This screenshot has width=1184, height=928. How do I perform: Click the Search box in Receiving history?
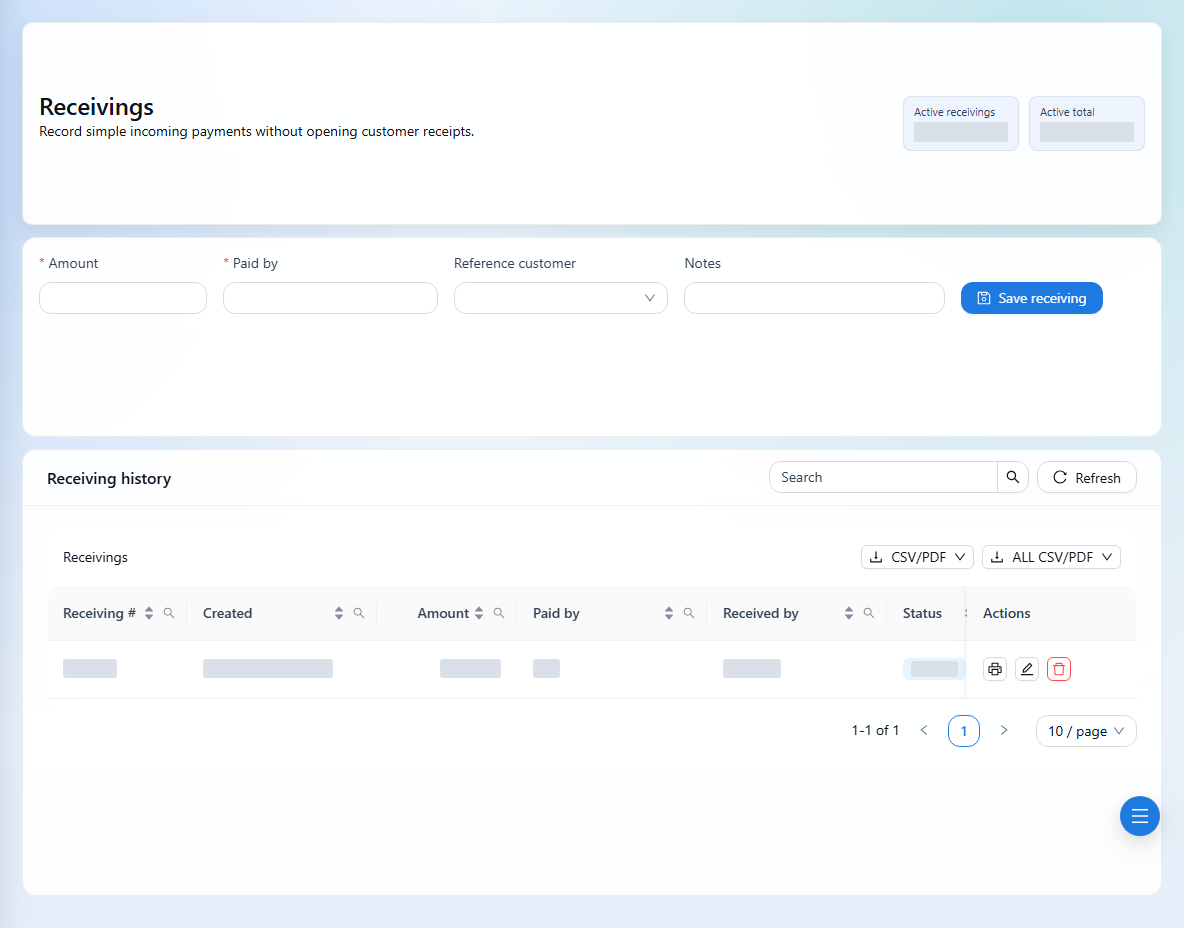click(x=883, y=477)
